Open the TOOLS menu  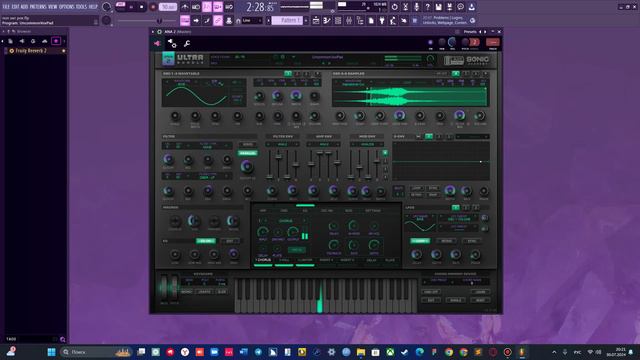click(81, 7)
